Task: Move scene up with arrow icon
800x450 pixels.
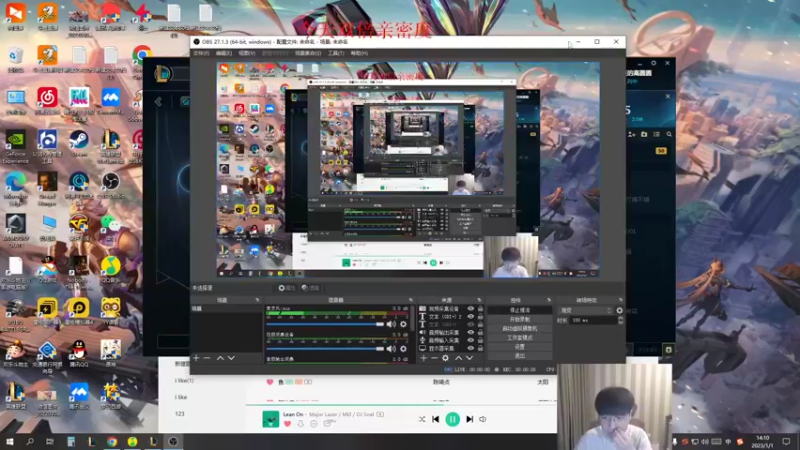Action: point(220,358)
